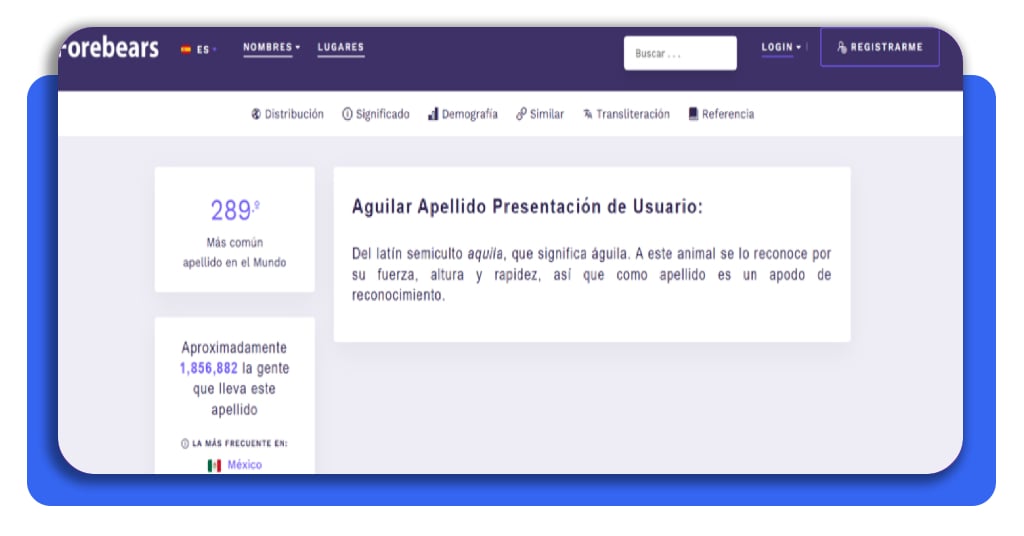
Task: Click the 1,856,882 population figure
Action: pos(209,368)
